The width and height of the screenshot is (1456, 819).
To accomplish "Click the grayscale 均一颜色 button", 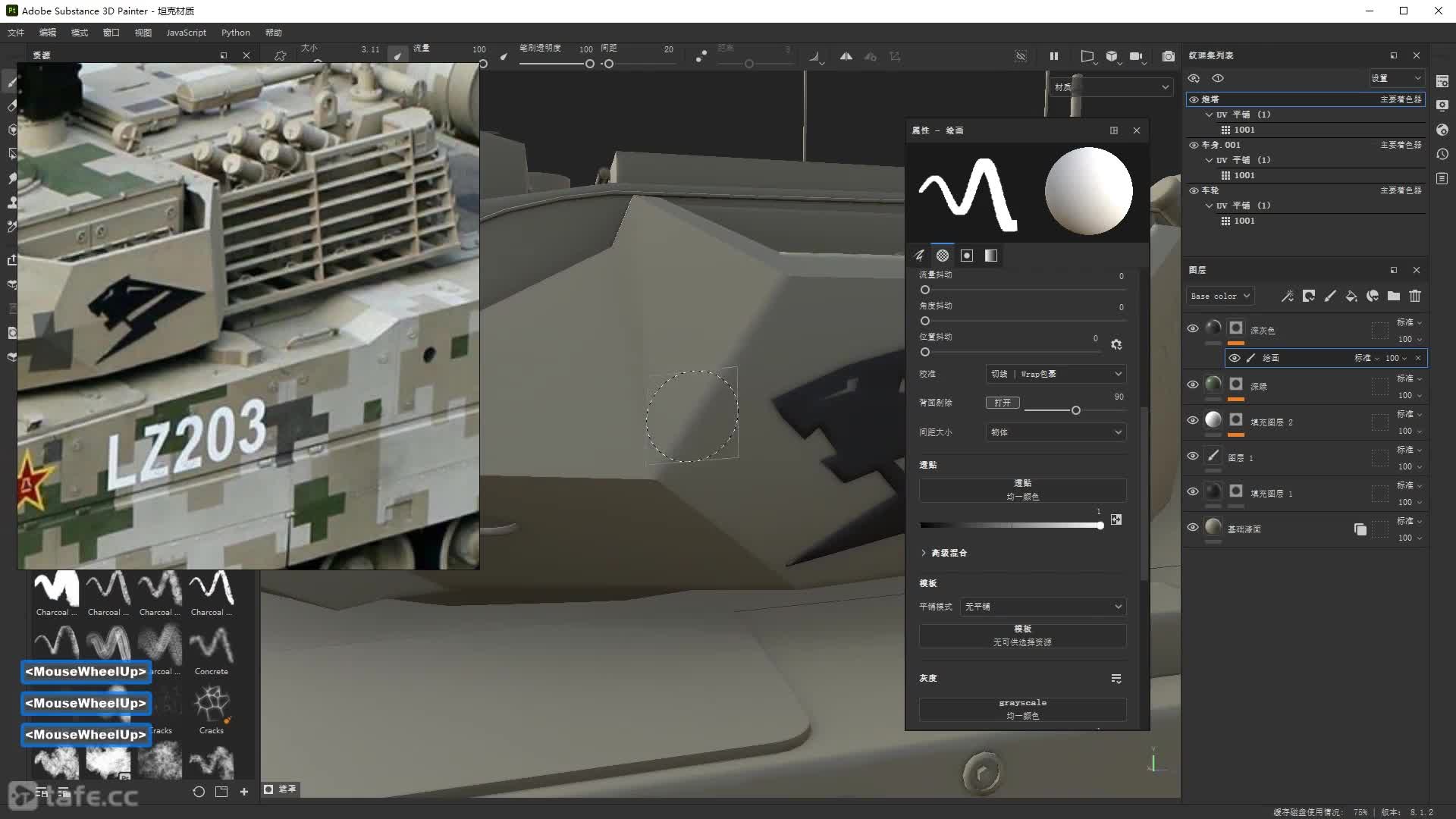I will click(x=1022, y=709).
